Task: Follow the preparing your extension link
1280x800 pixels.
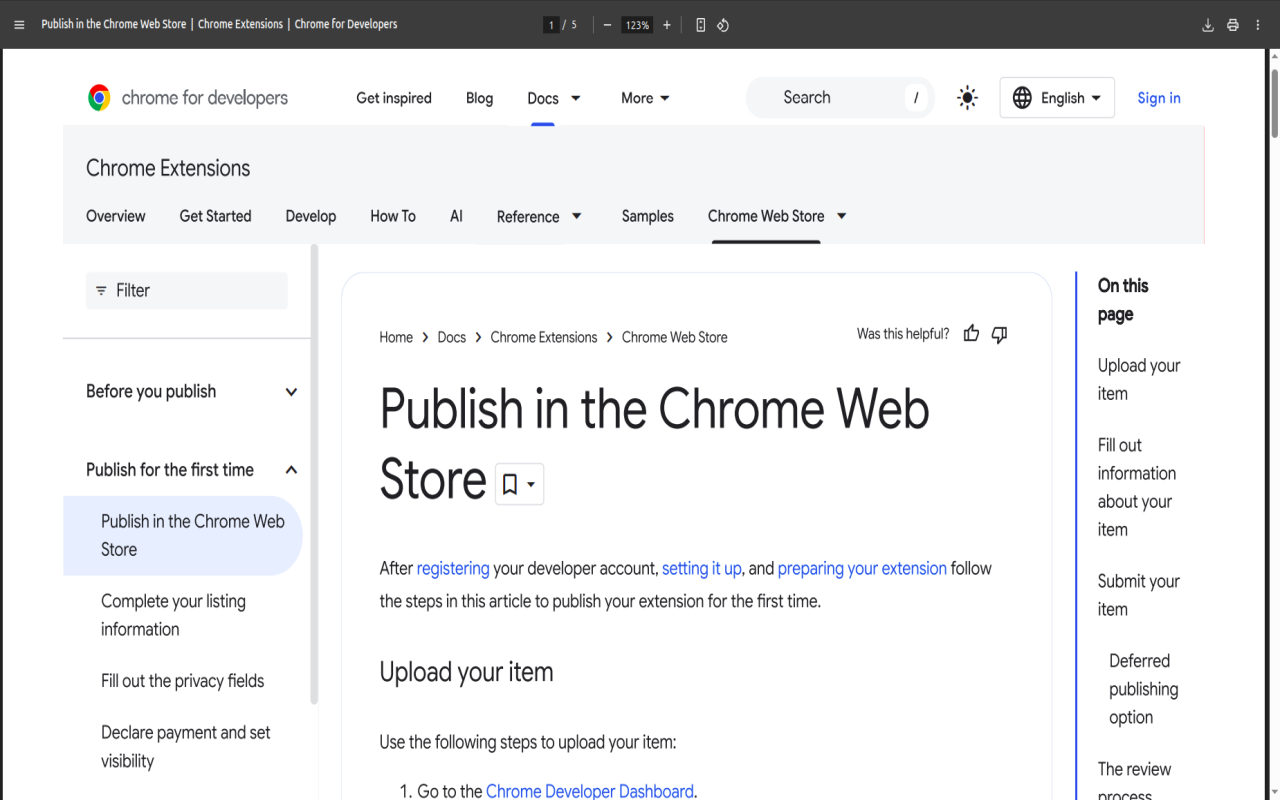Action: 862,568
